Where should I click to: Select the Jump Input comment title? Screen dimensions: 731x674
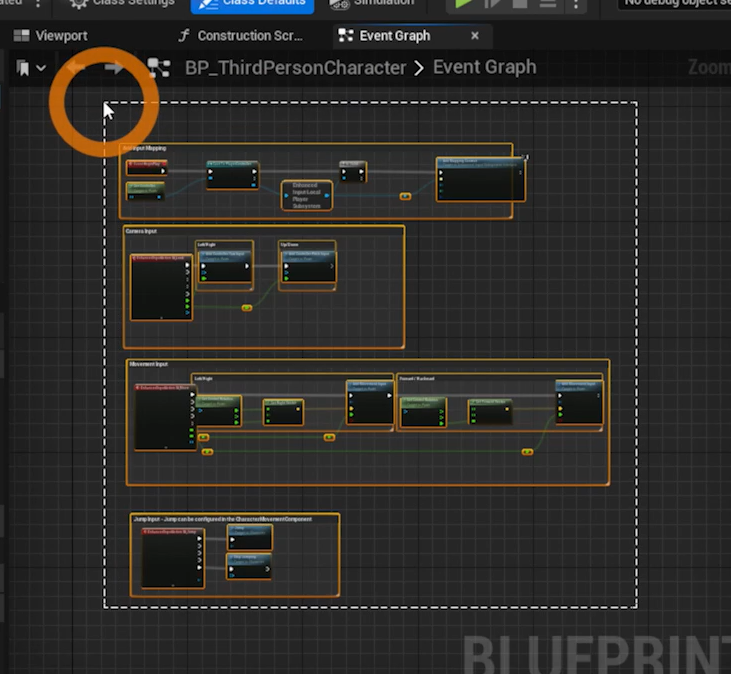(x=222, y=519)
